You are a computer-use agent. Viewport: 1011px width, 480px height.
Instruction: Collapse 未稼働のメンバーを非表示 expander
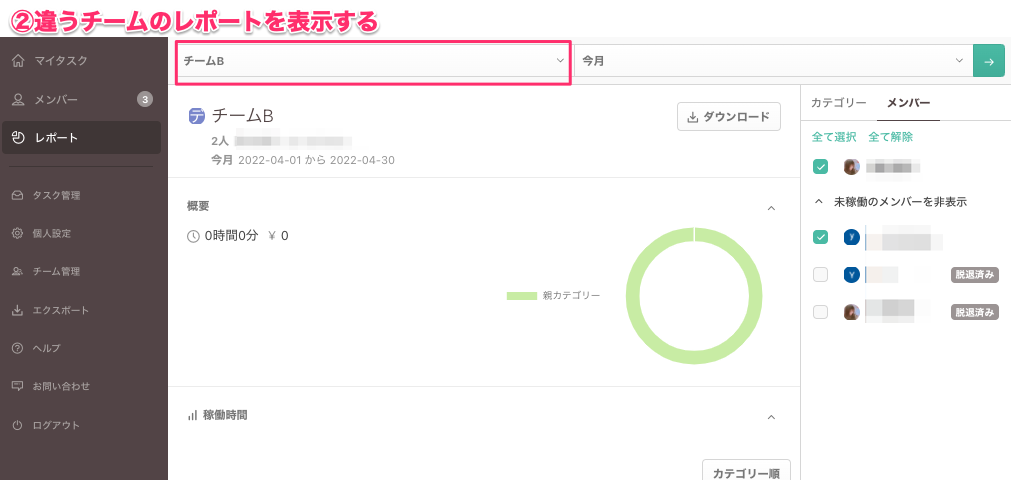[x=819, y=201]
